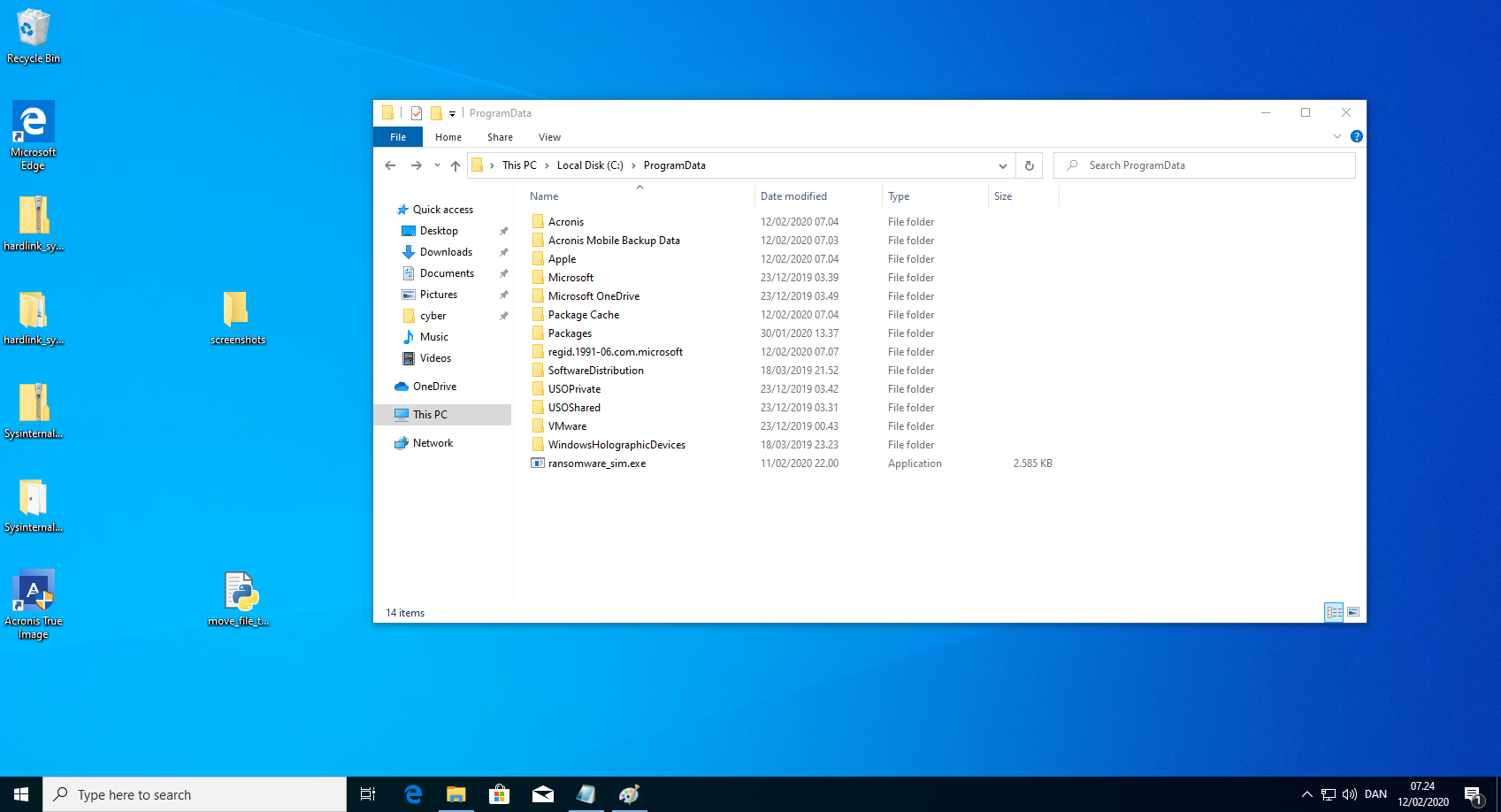This screenshot has height=812, width=1501.
Task: Switch to the View ribbon tab
Action: pos(549,137)
